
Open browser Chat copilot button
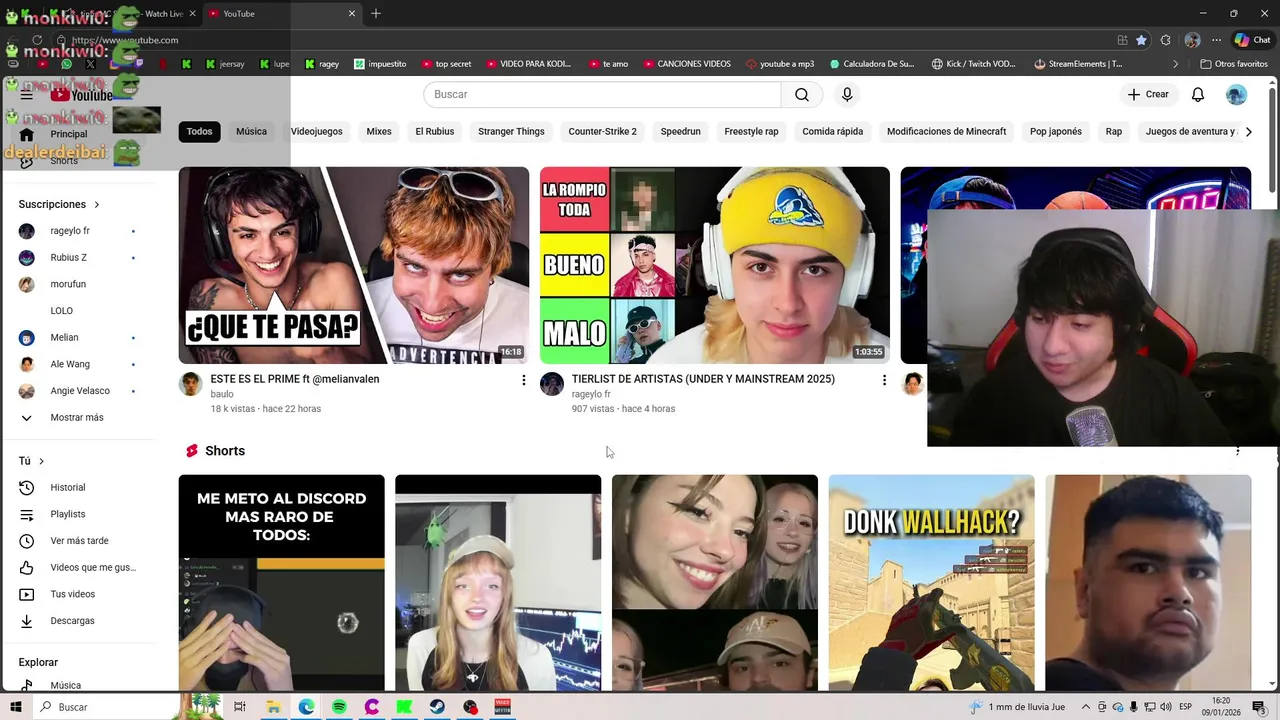tap(1253, 40)
